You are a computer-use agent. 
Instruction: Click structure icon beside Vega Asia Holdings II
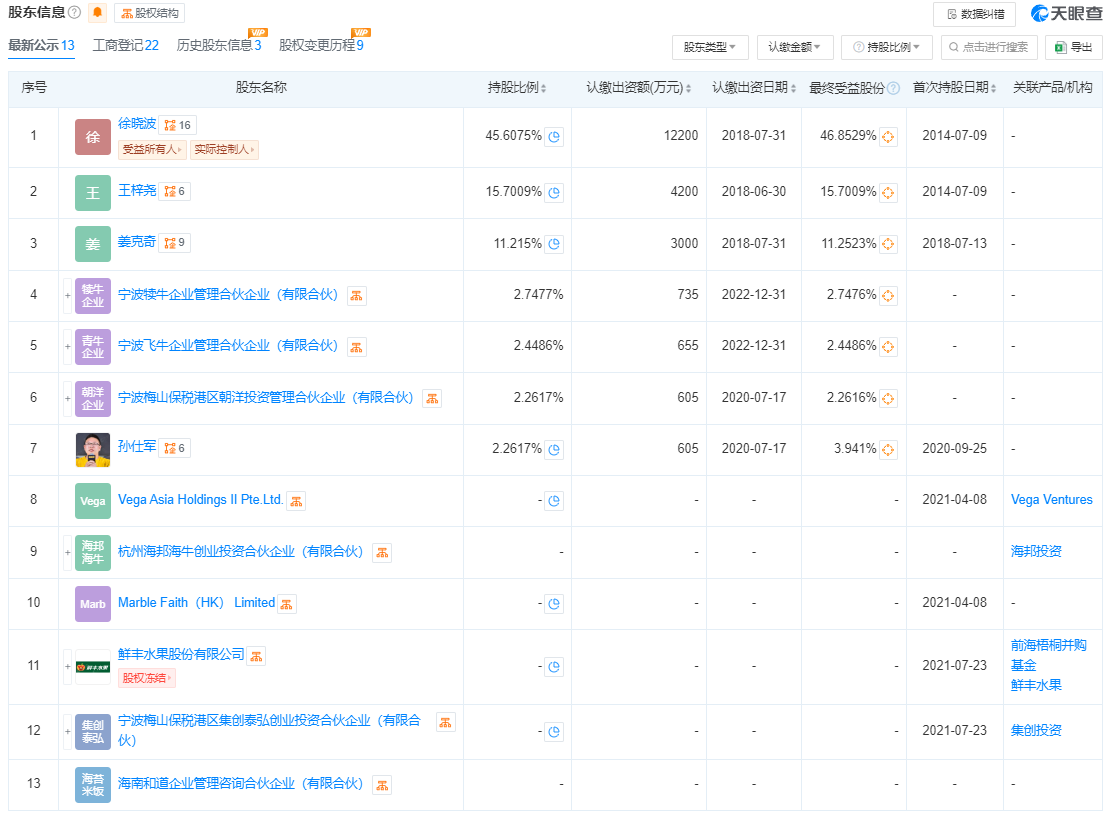(x=296, y=501)
